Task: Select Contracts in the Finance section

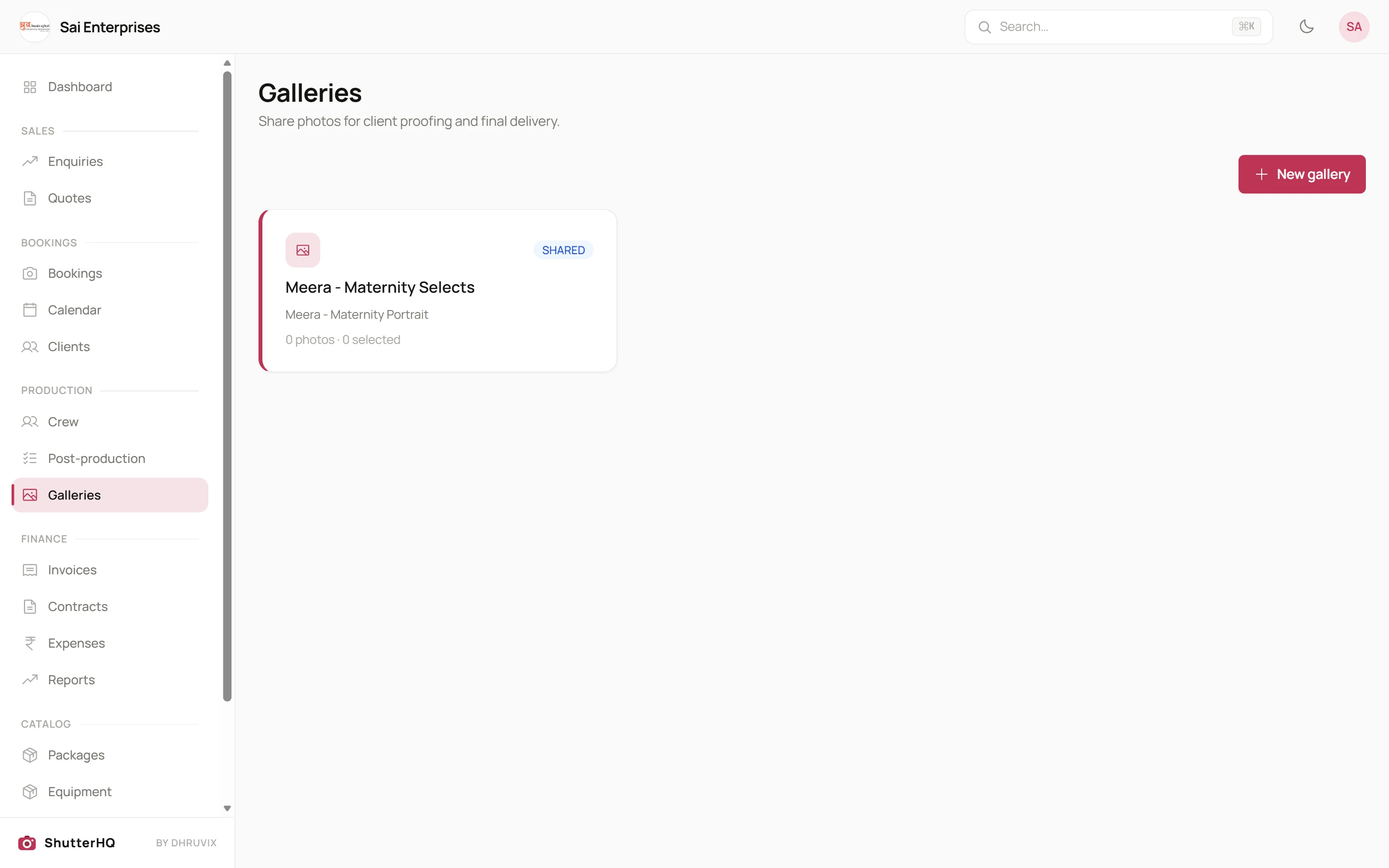Action: coord(109,607)
